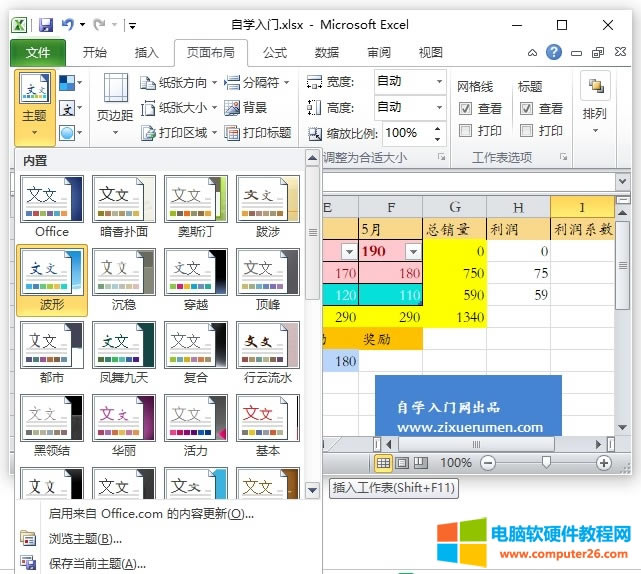Switch to the 公式 ribbon tab

click(x=274, y=53)
